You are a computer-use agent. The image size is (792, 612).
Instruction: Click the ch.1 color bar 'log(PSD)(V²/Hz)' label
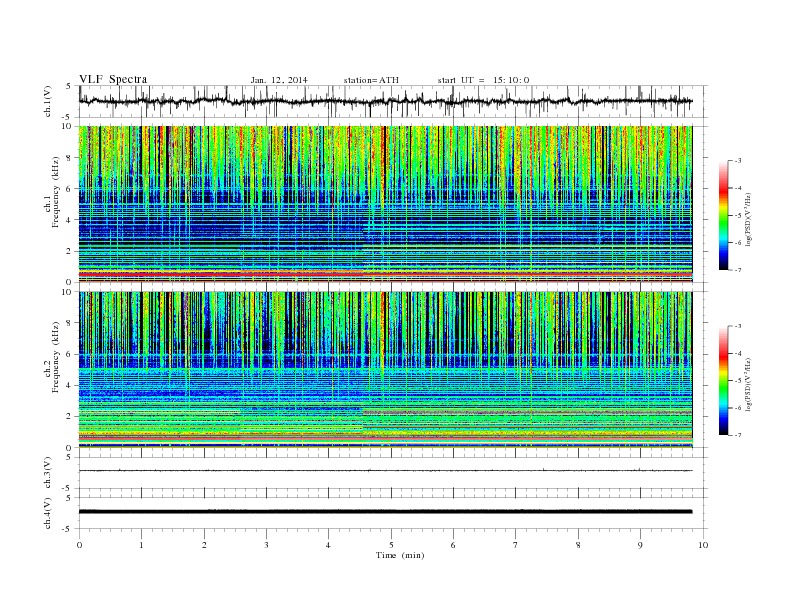click(x=749, y=220)
